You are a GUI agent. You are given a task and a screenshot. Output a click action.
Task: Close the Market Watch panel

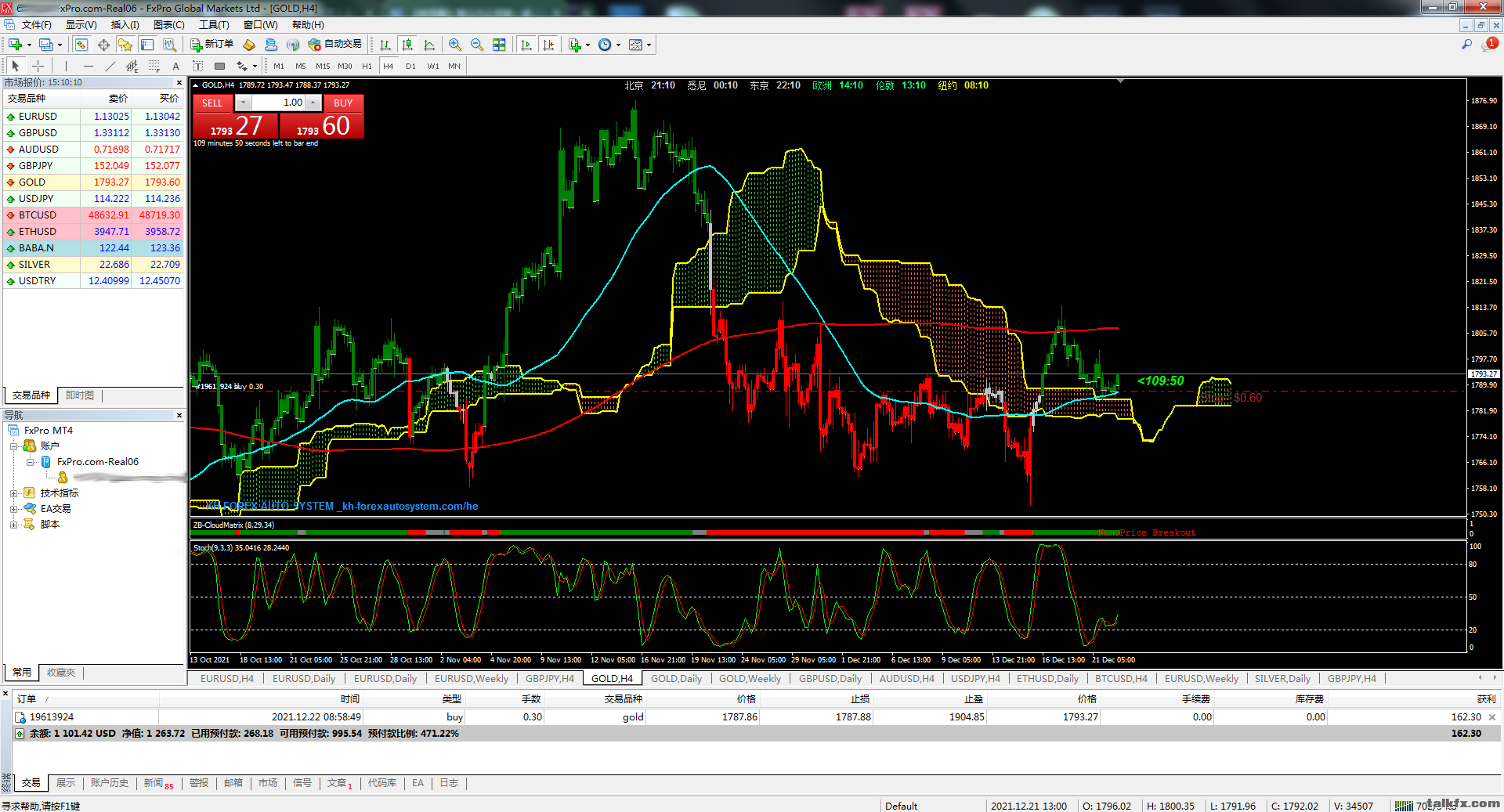click(179, 82)
